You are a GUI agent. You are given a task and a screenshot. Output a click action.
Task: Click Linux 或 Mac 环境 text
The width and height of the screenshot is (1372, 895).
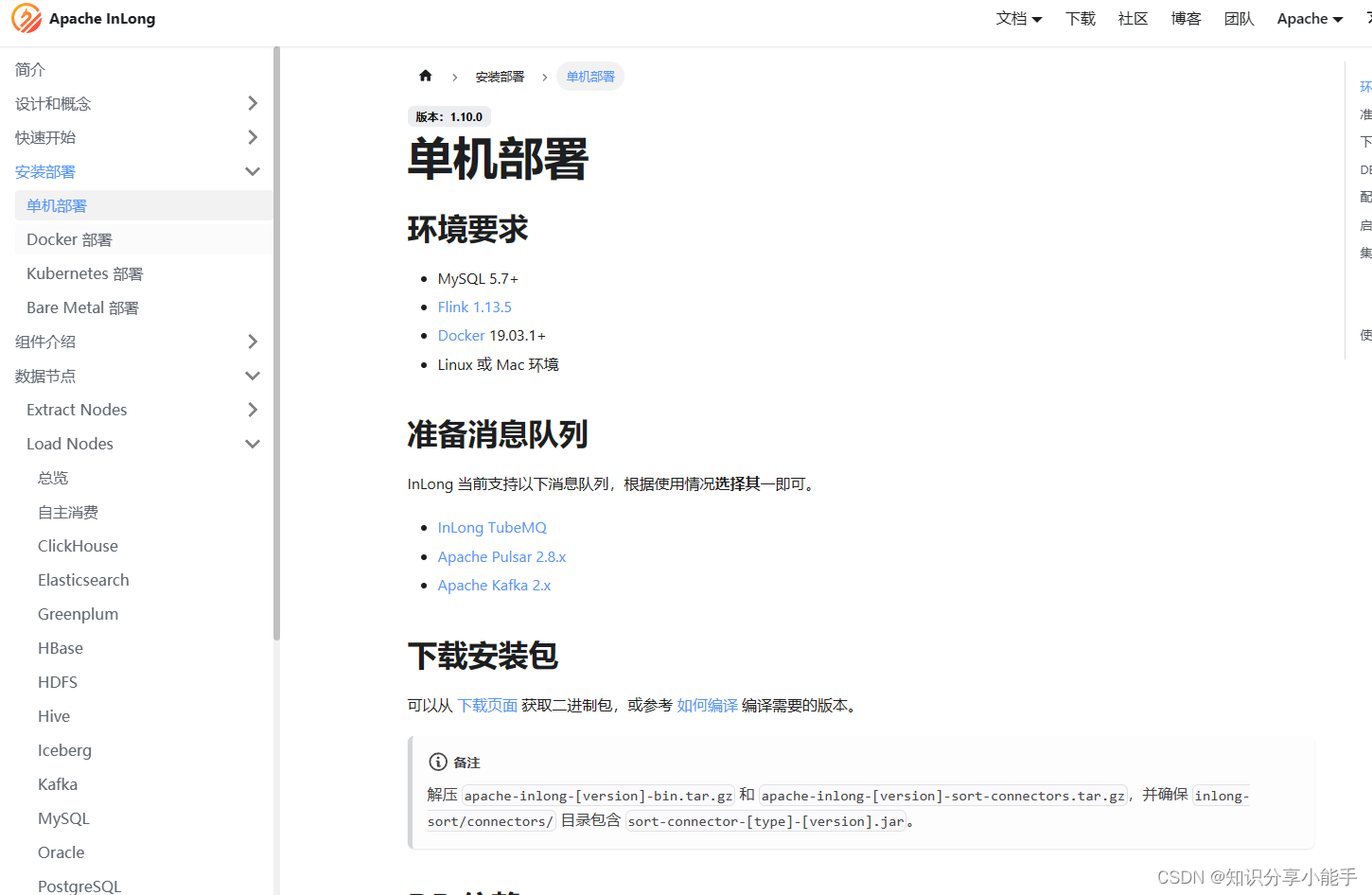coord(499,364)
